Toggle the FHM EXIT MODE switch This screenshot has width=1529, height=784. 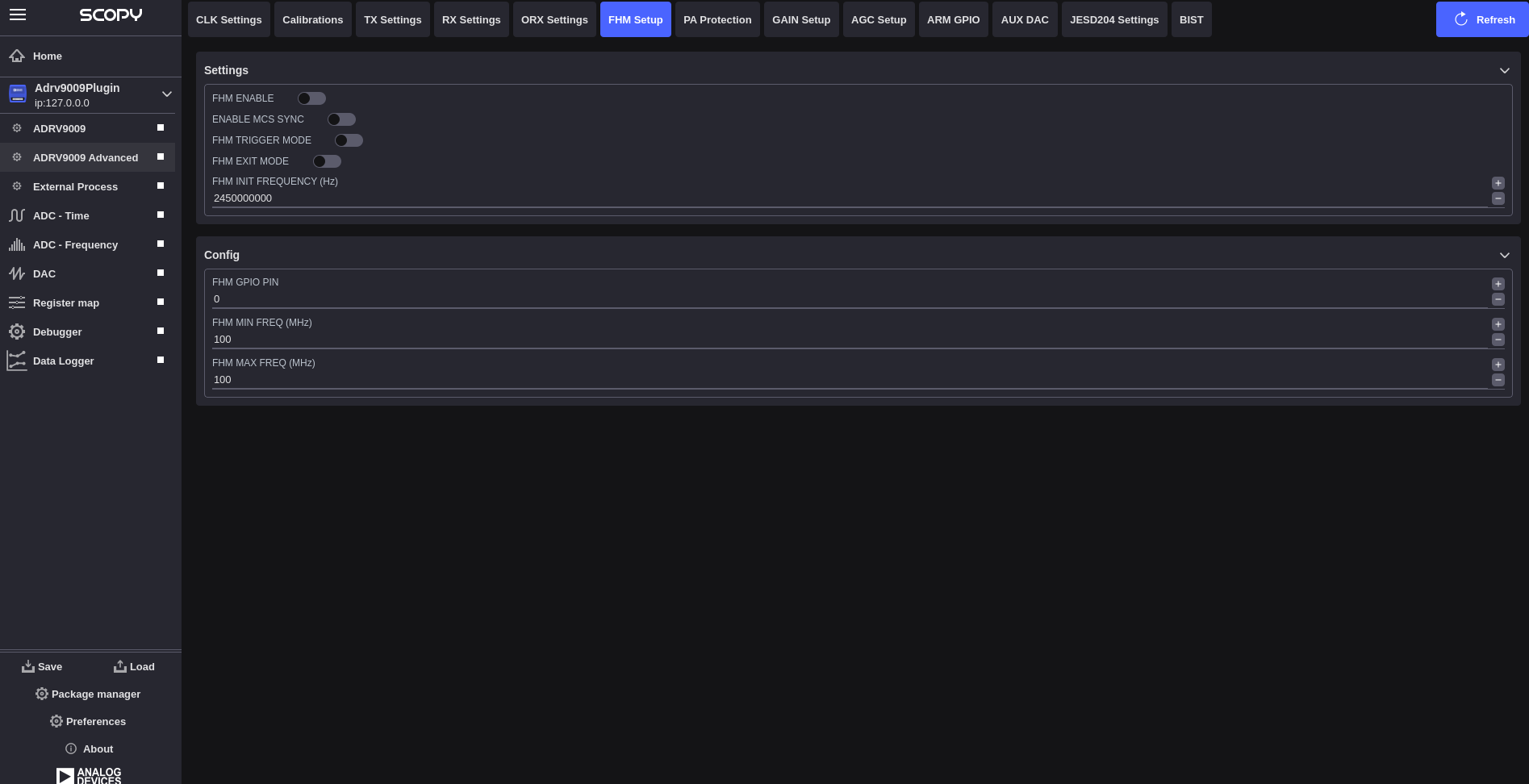point(327,161)
